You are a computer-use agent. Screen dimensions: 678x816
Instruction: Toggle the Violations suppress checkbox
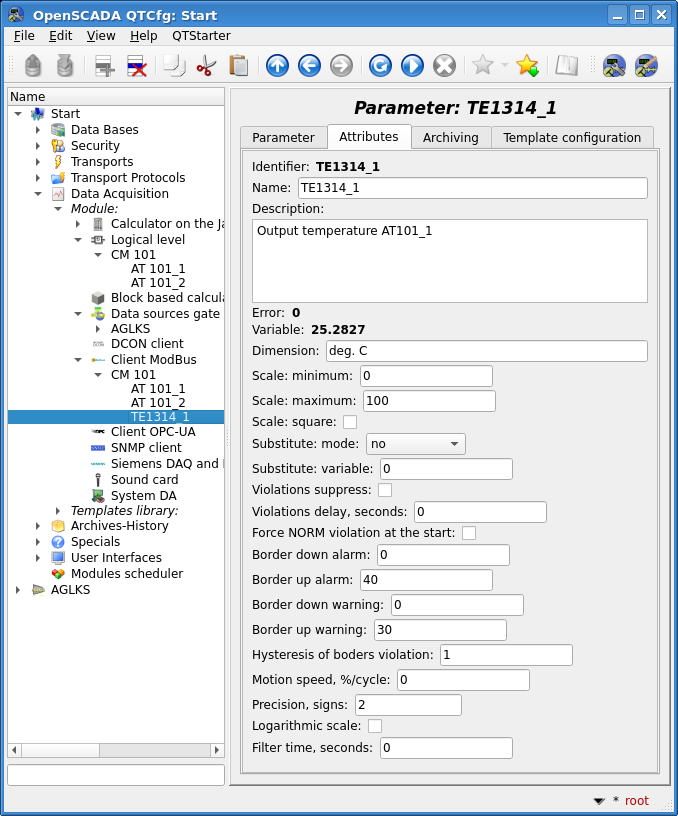point(385,490)
